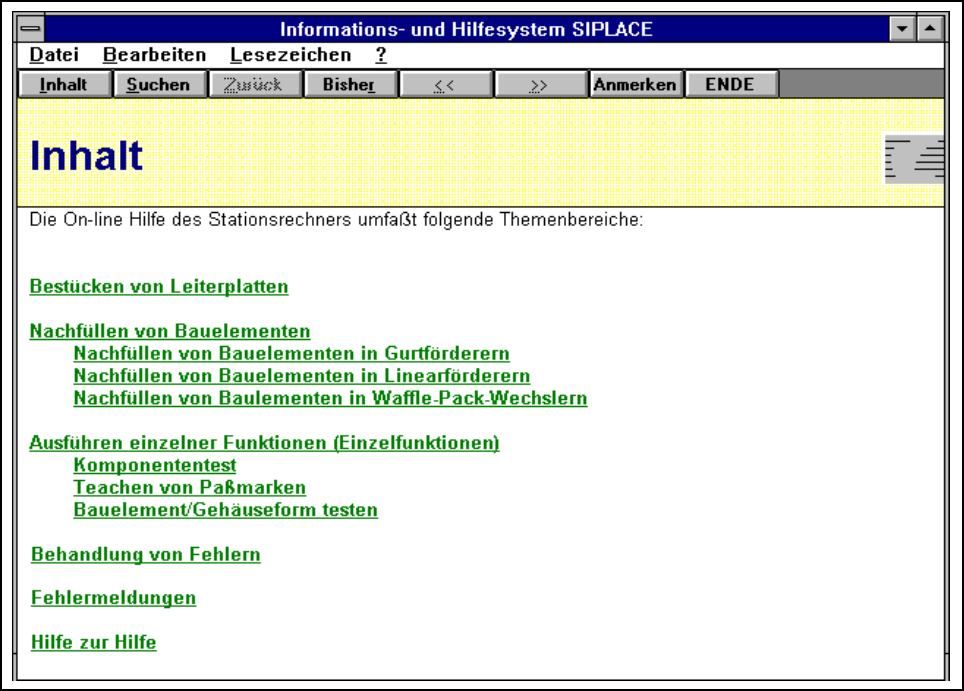The image size is (964, 691).
Task: Go to Behandlung von Fehlern
Action: tap(146, 554)
